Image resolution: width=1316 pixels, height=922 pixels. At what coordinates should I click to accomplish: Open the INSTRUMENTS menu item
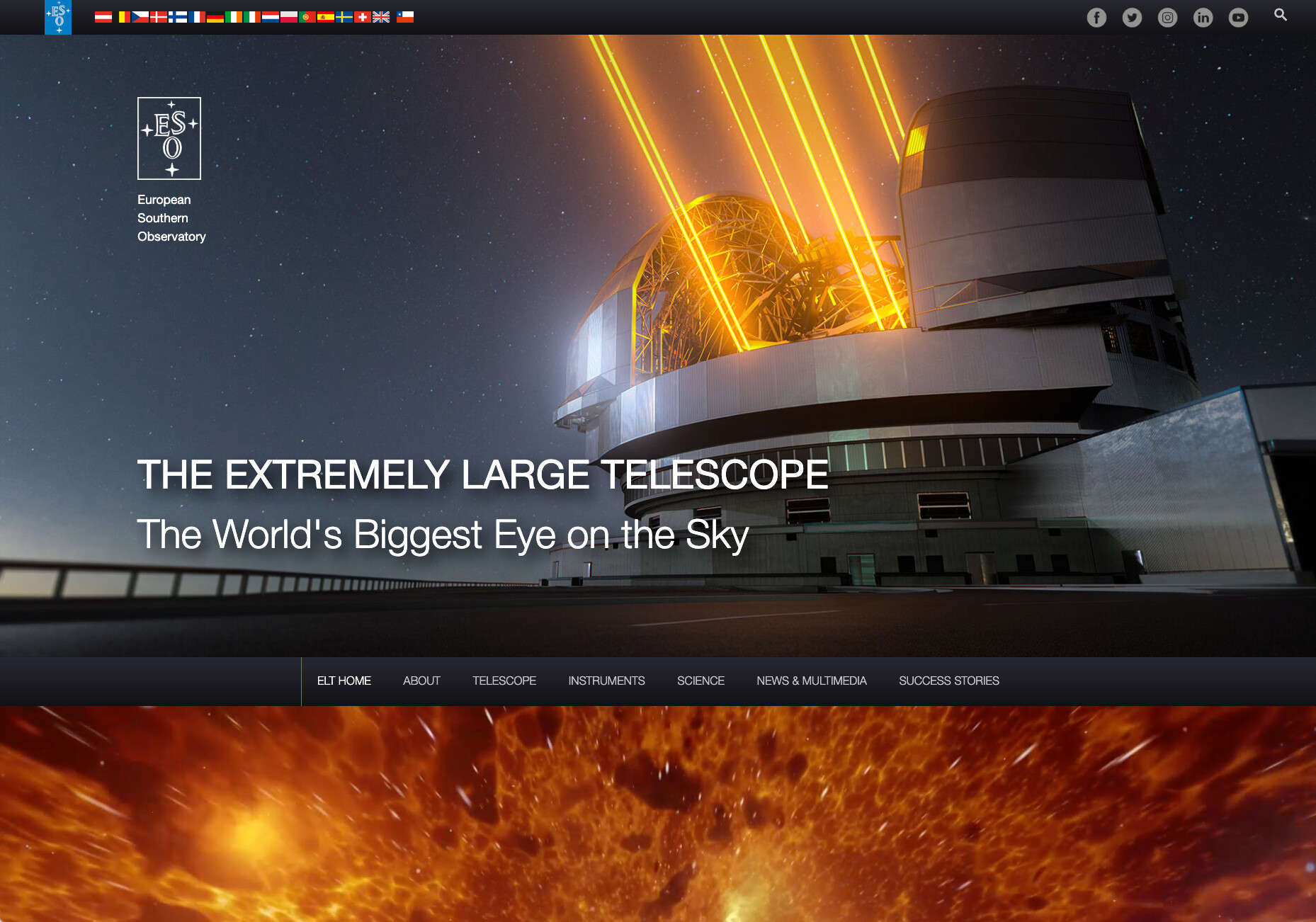(x=606, y=681)
